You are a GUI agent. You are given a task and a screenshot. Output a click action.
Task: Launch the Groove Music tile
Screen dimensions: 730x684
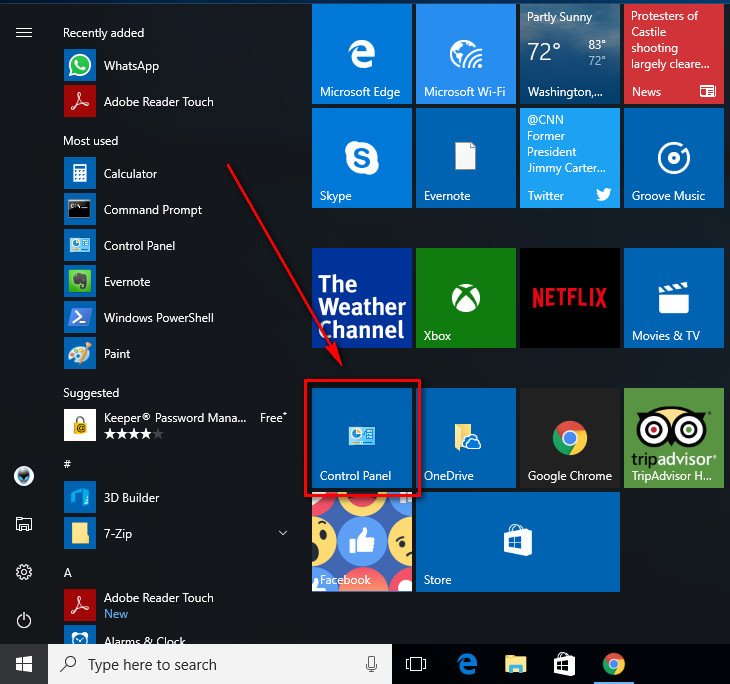674,158
